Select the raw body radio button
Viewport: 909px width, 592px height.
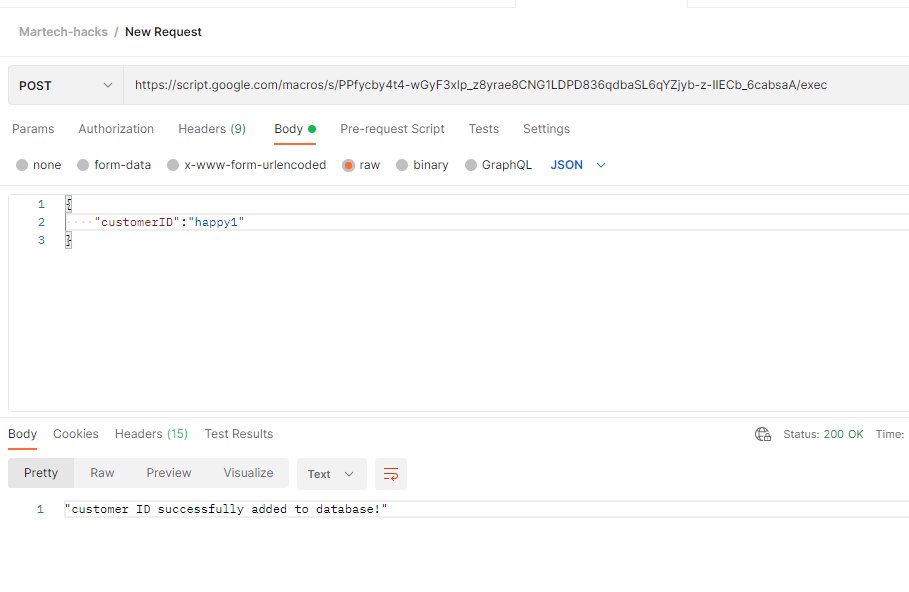pos(348,165)
